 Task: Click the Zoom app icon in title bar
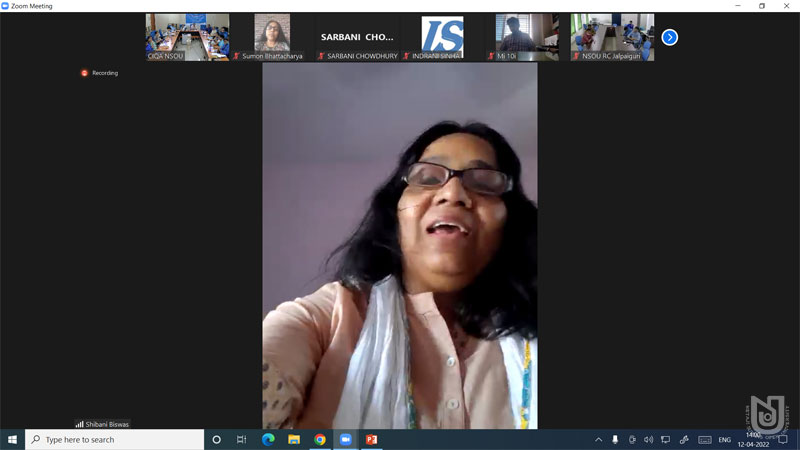tap(5, 6)
